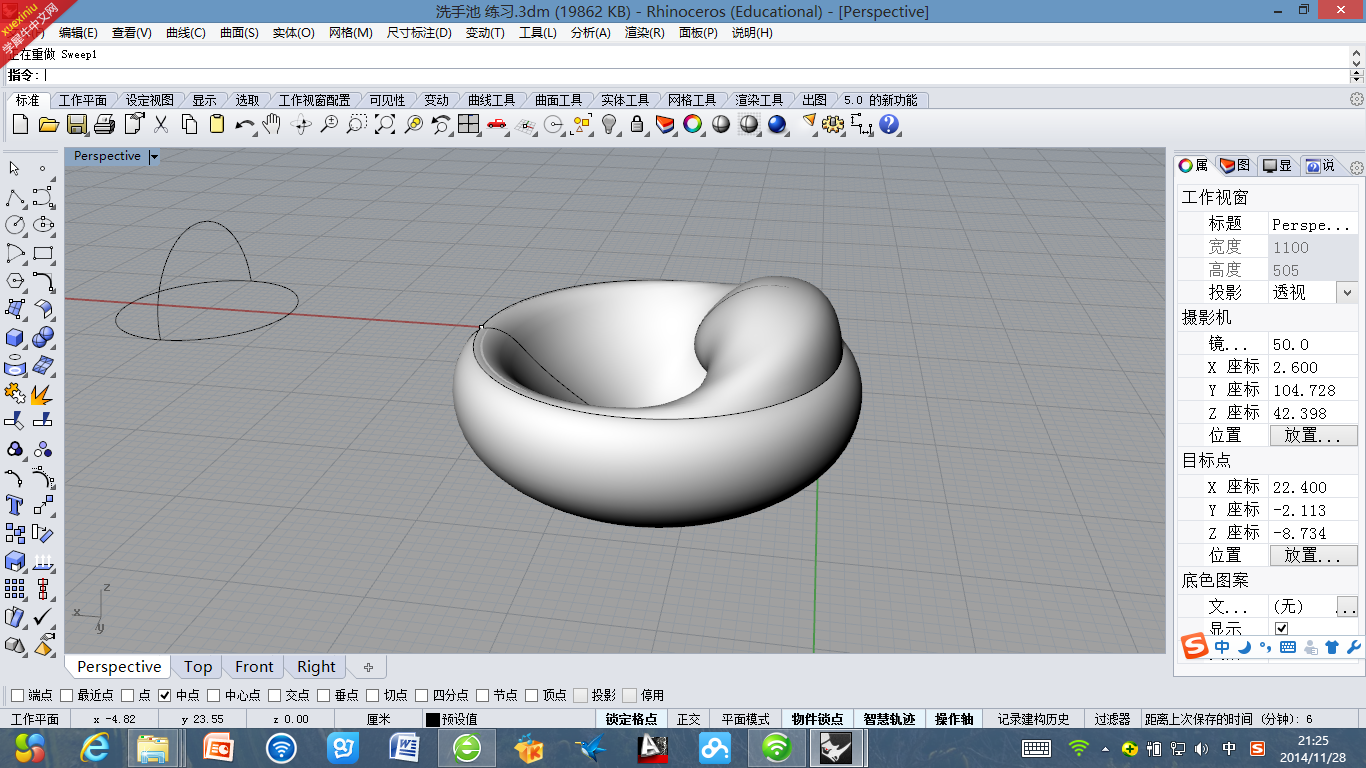
Task: Open the 曲线(C) menu
Action: (186, 33)
